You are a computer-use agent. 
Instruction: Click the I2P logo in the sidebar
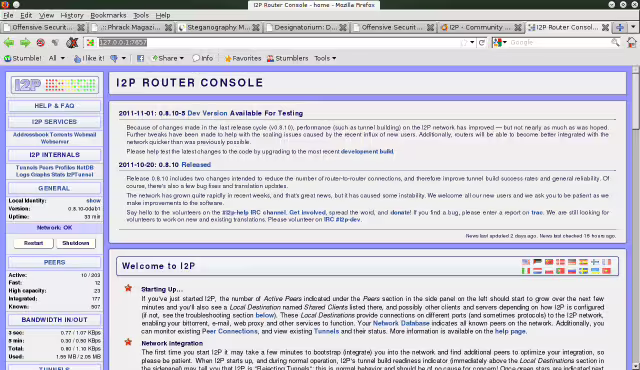tap(55, 85)
